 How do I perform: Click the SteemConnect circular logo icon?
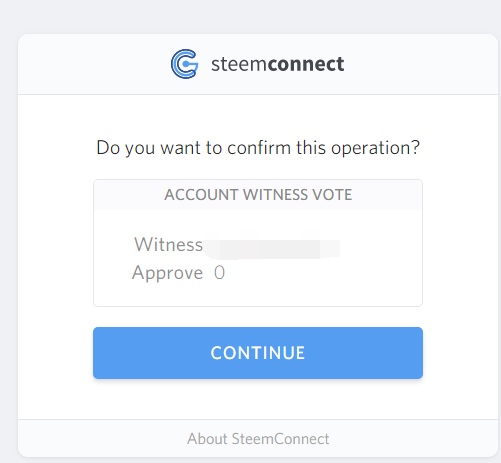pyautogui.click(x=184, y=64)
